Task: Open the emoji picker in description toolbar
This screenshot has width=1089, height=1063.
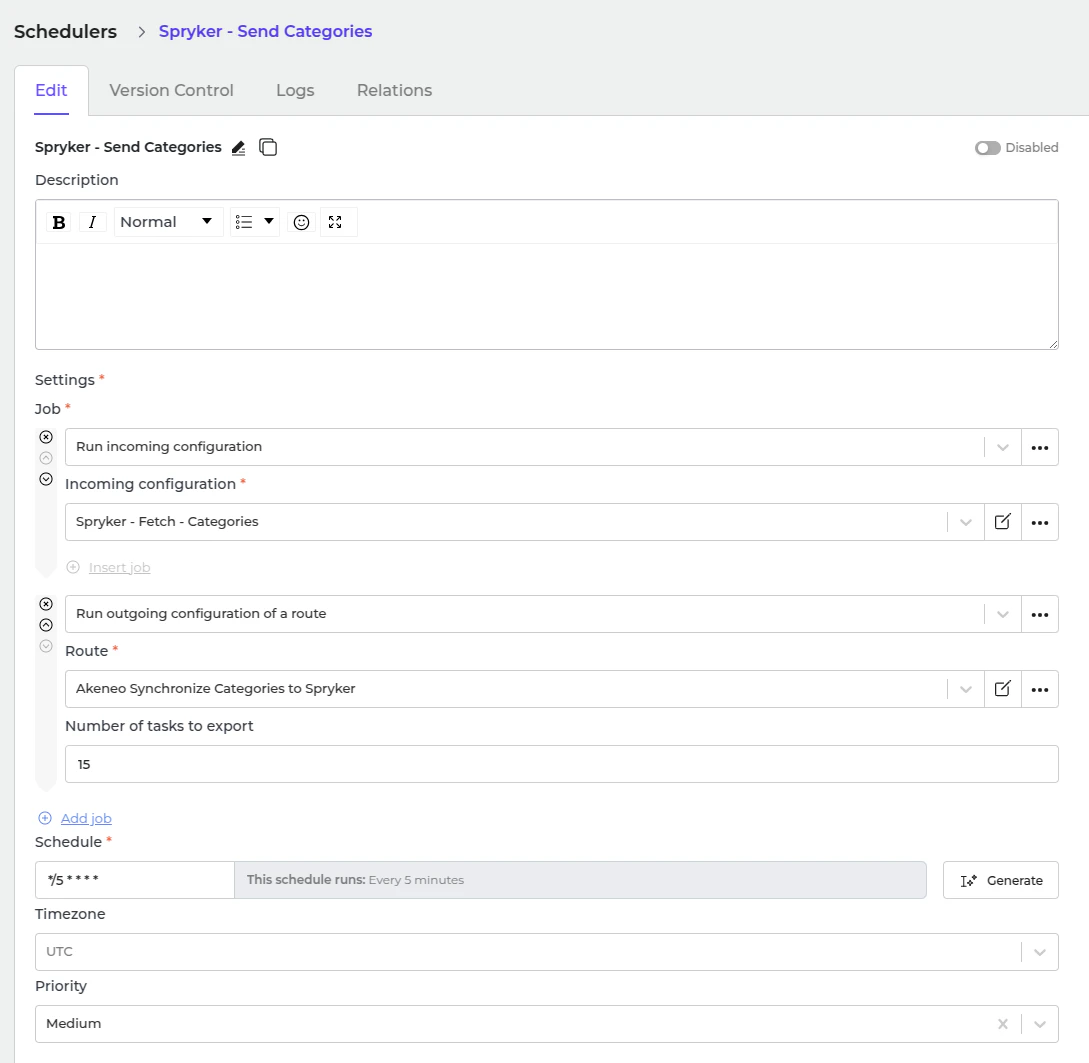Action: [x=300, y=222]
